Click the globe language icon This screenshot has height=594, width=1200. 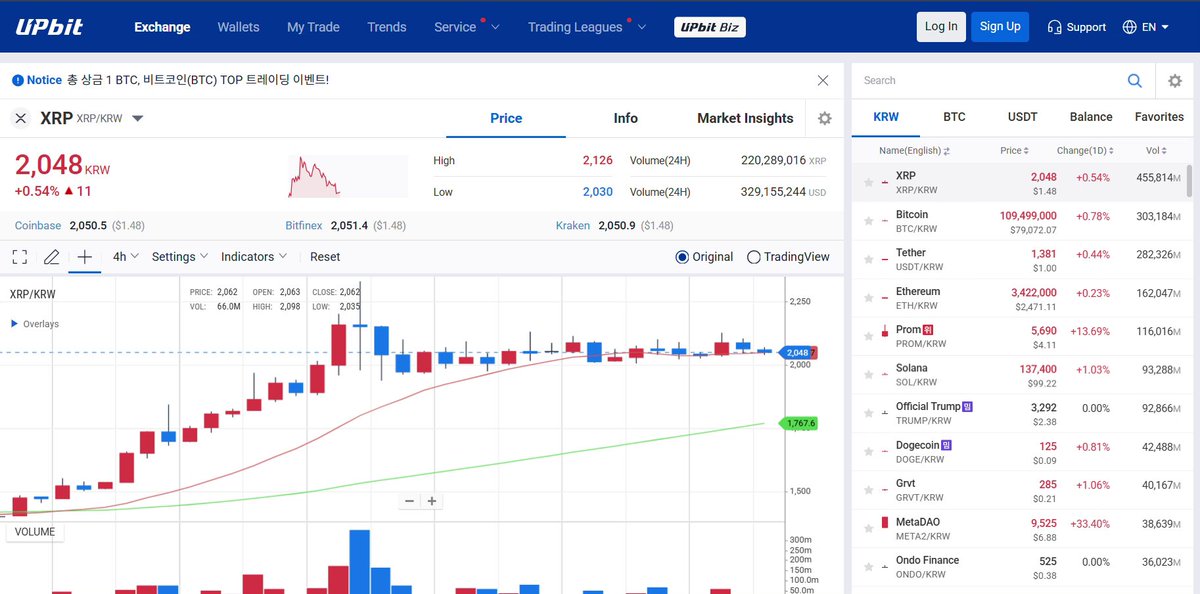tap(1130, 27)
